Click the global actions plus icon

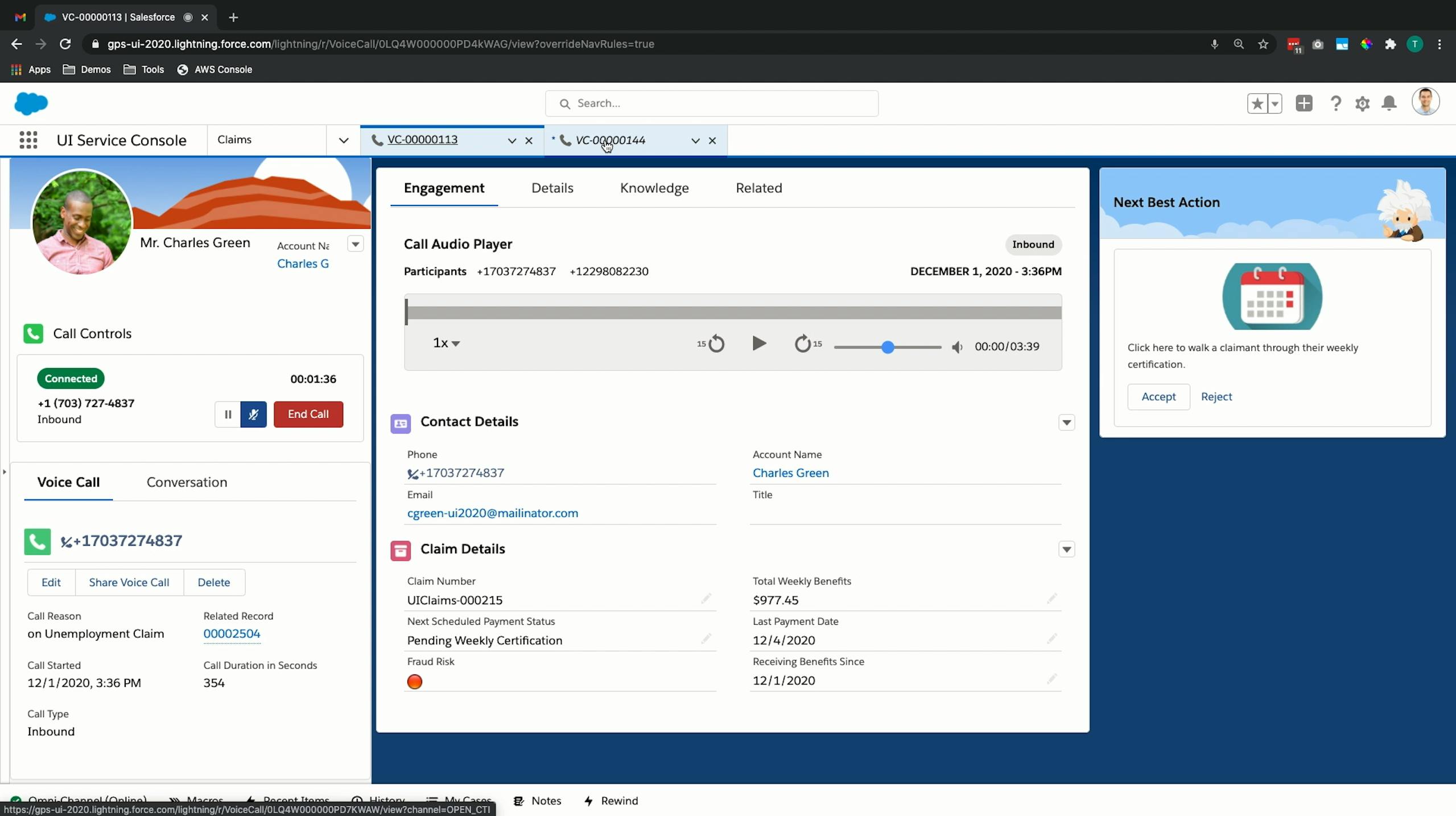pos(1304,104)
